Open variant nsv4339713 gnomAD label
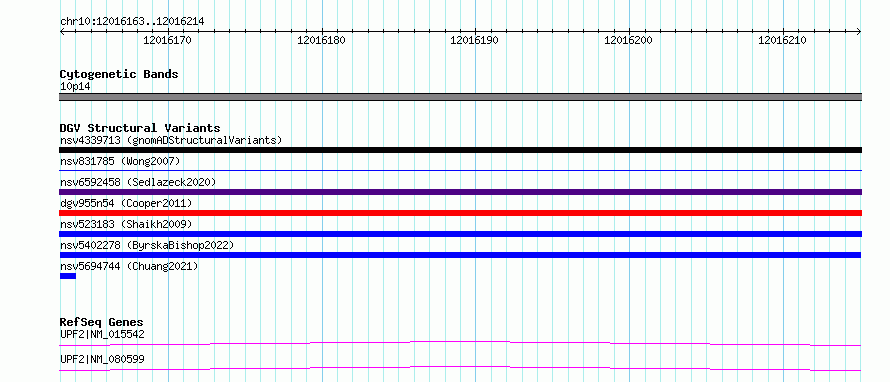This screenshot has height=382, width=890. point(171,140)
